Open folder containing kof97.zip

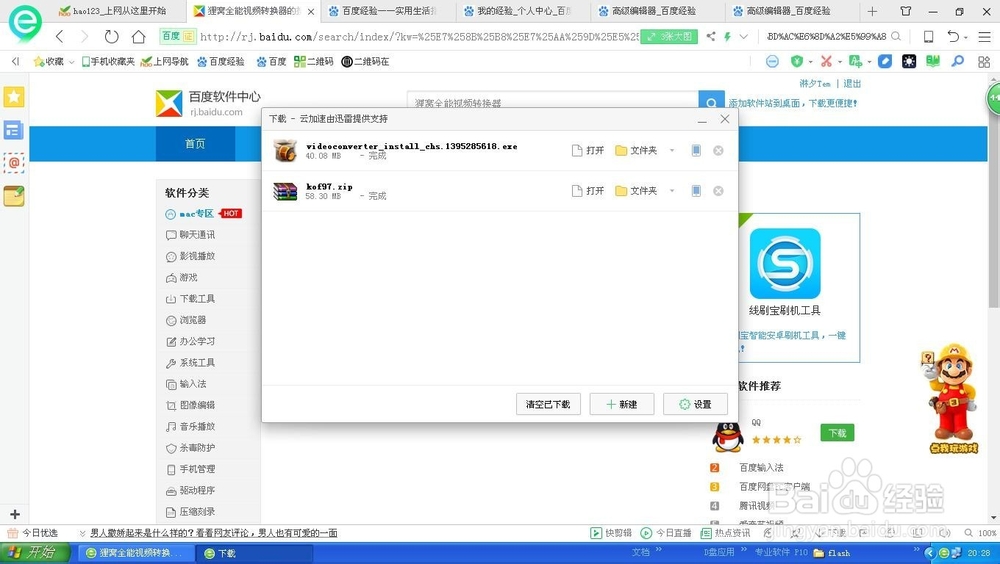coord(636,191)
